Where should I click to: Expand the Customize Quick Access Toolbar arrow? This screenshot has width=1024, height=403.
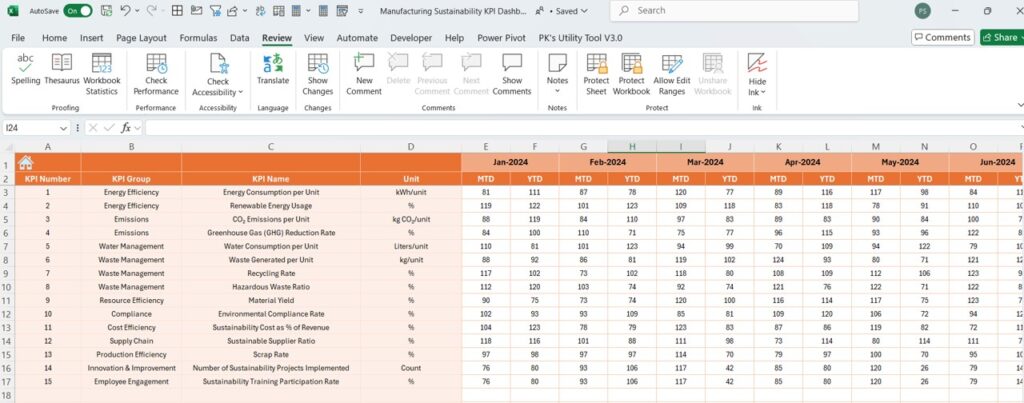point(361,11)
